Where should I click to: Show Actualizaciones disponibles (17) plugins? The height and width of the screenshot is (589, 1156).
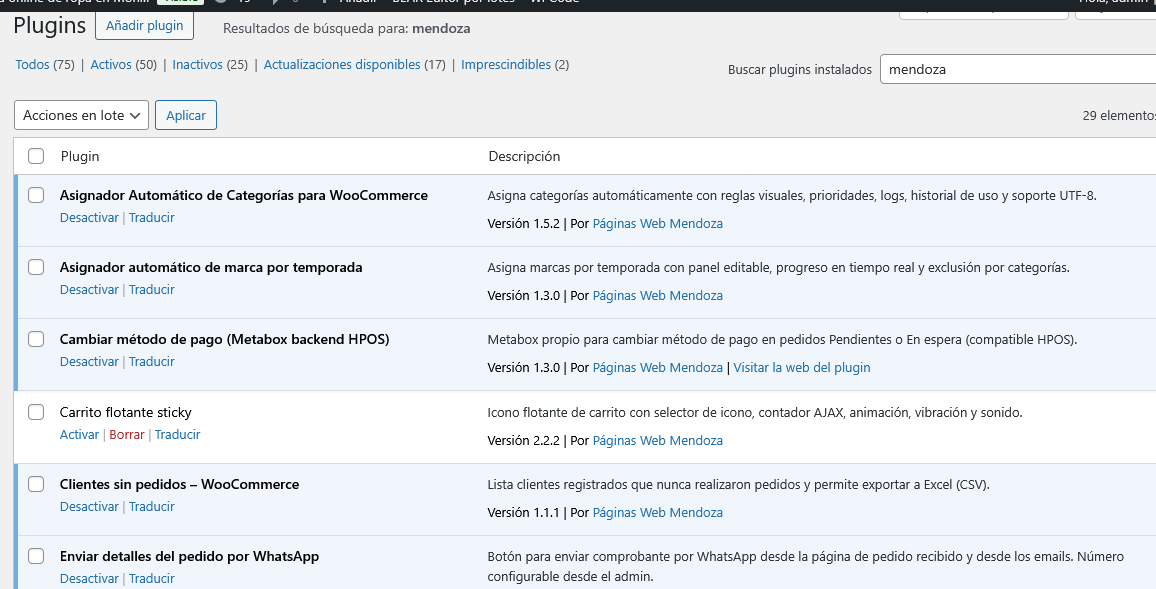click(355, 64)
